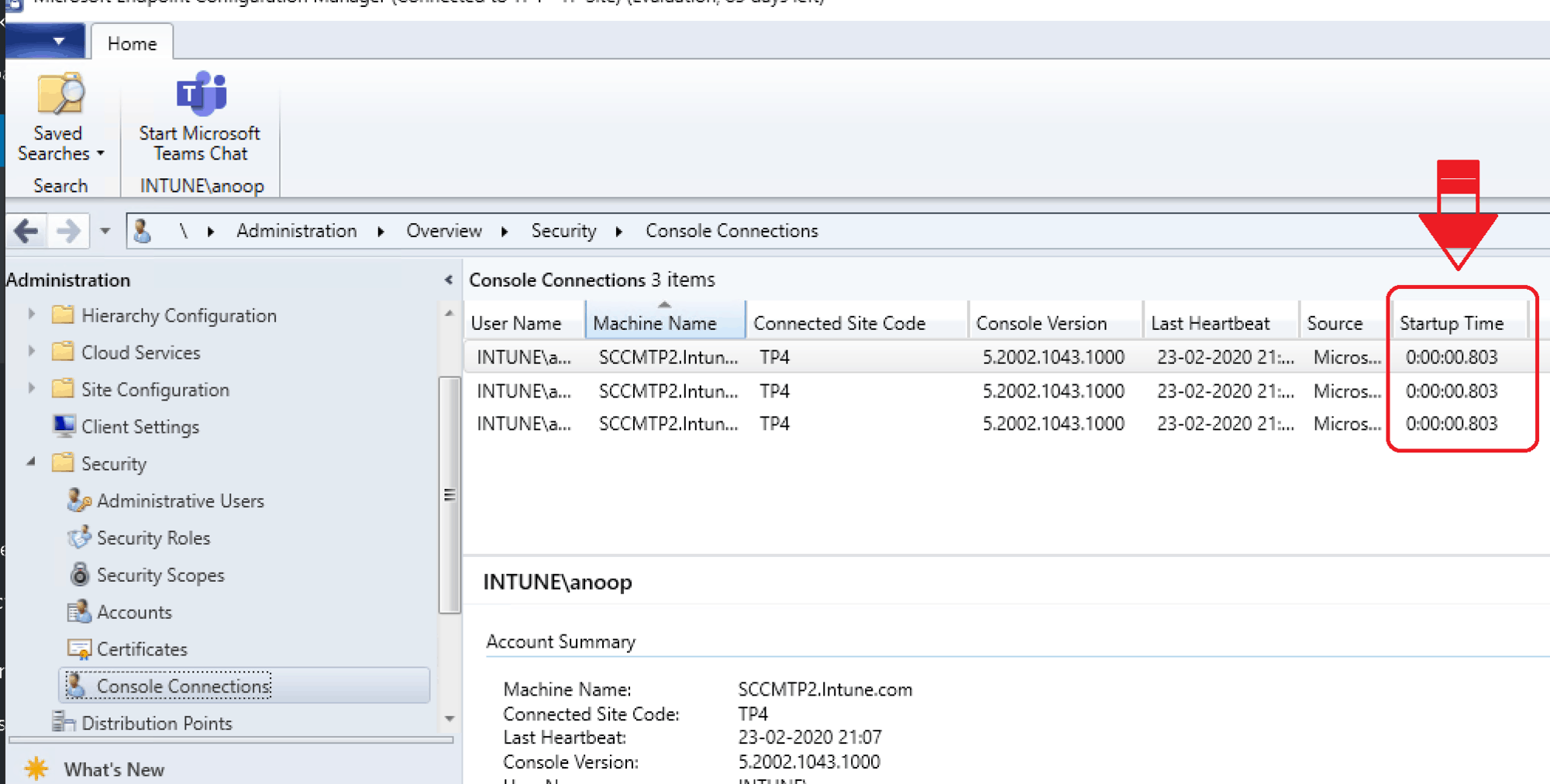Click Administration in breadcrumb
Viewport: 1550px width, 784px height.
(297, 231)
